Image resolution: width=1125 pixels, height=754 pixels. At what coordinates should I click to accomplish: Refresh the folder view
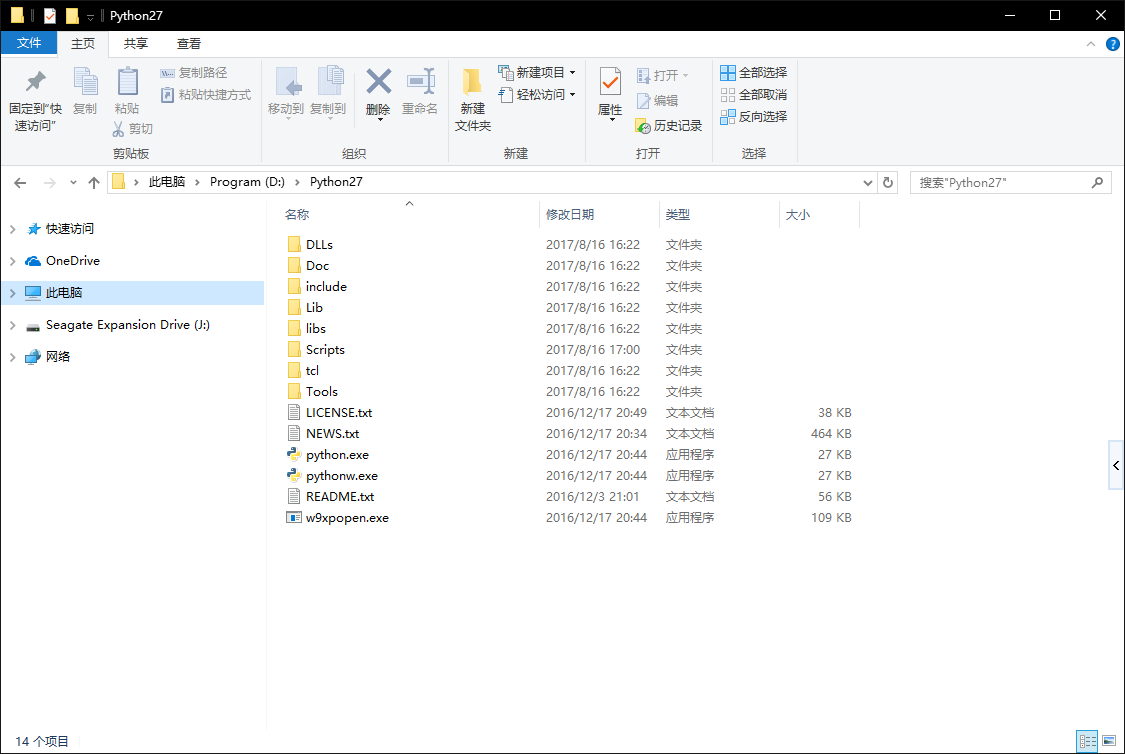(x=888, y=183)
